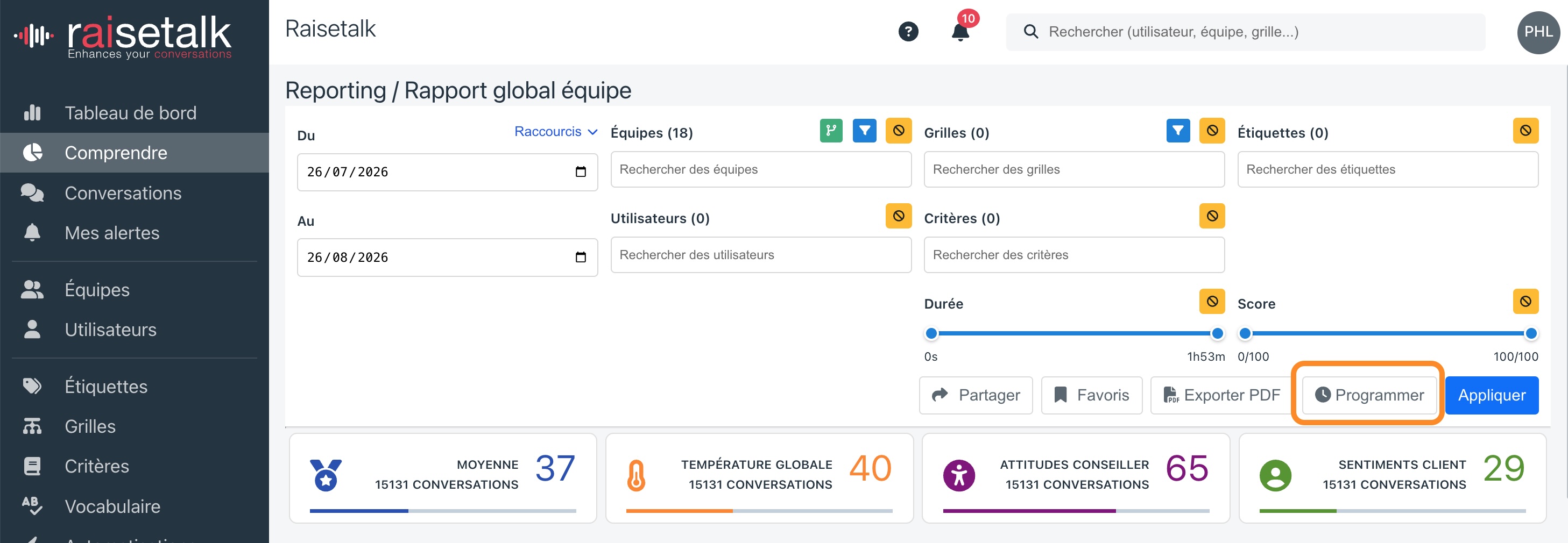Reset the Utilisateurs filter with yellow icon
1568x543 pixels.
tap(899, 216)
